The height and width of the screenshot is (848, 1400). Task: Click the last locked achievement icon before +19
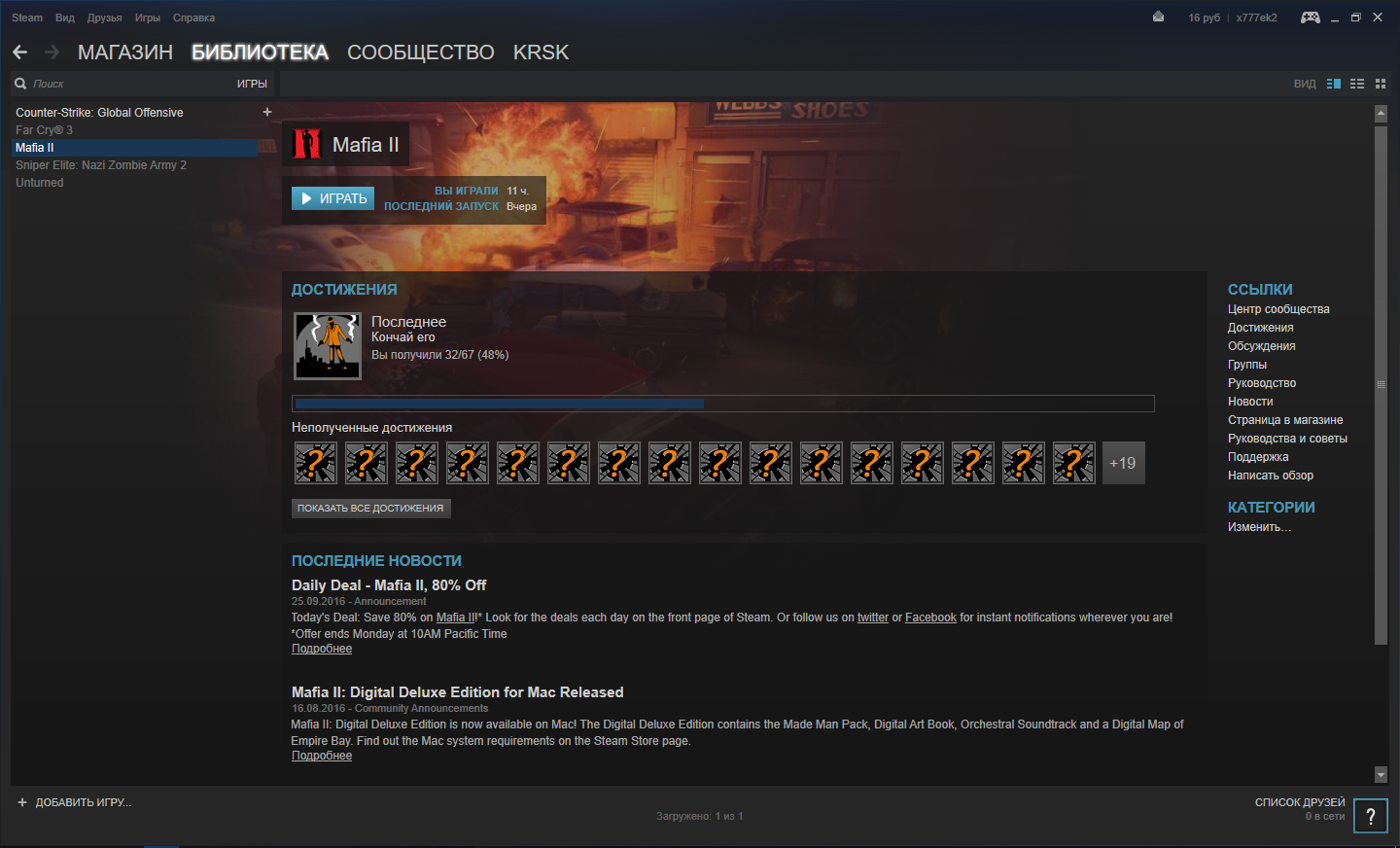(1074, 463)
